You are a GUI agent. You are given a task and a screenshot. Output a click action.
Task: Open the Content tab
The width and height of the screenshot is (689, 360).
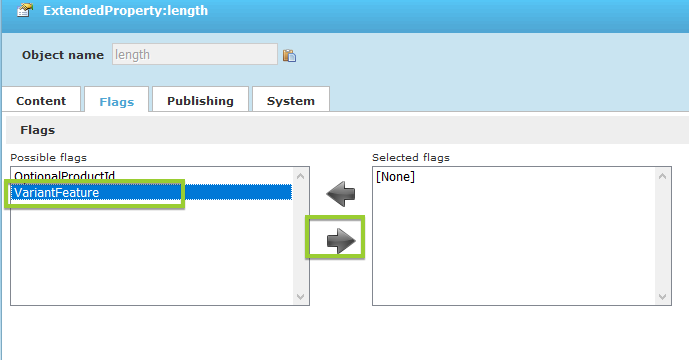coord(41,100)
